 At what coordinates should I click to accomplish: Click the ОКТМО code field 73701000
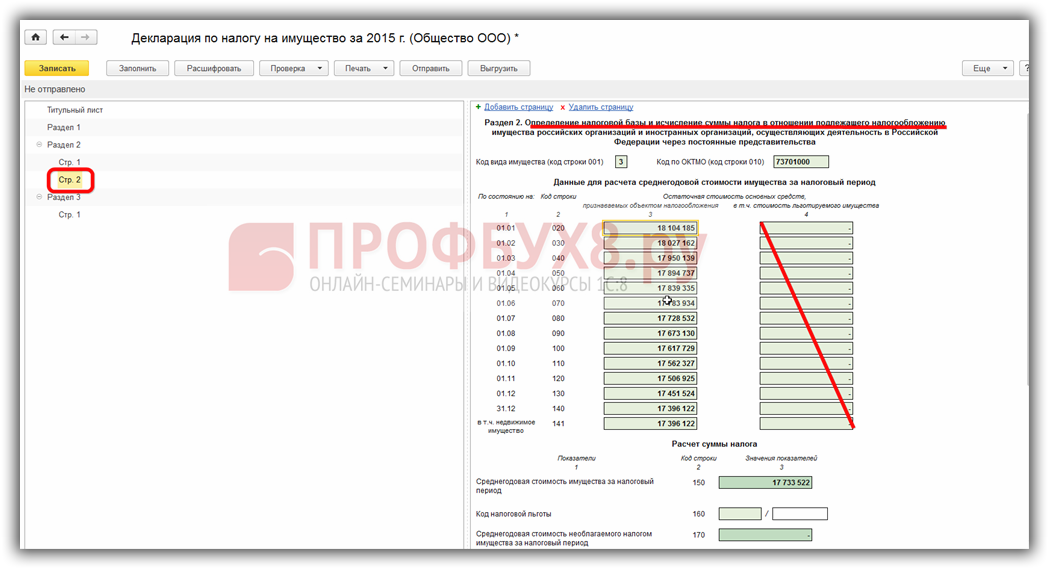tap(800, 162)
